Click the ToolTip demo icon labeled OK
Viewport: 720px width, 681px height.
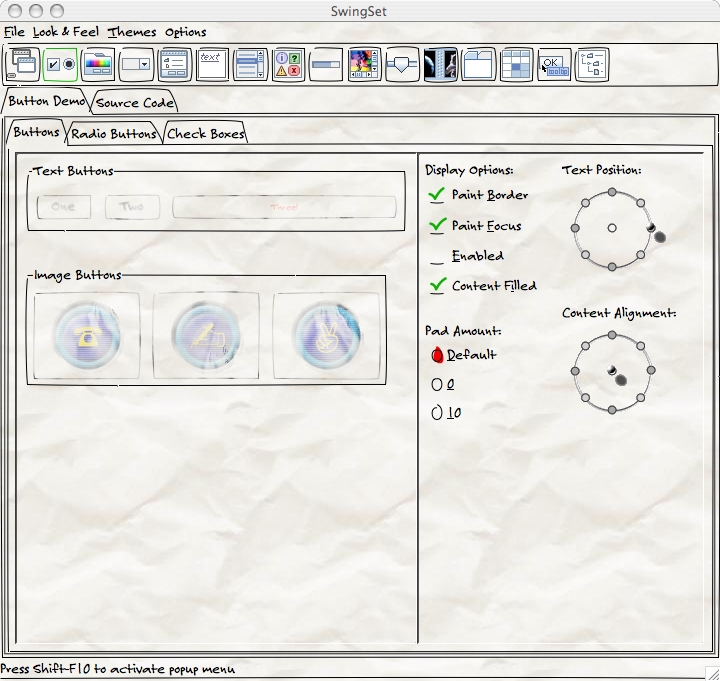[554, 65]
